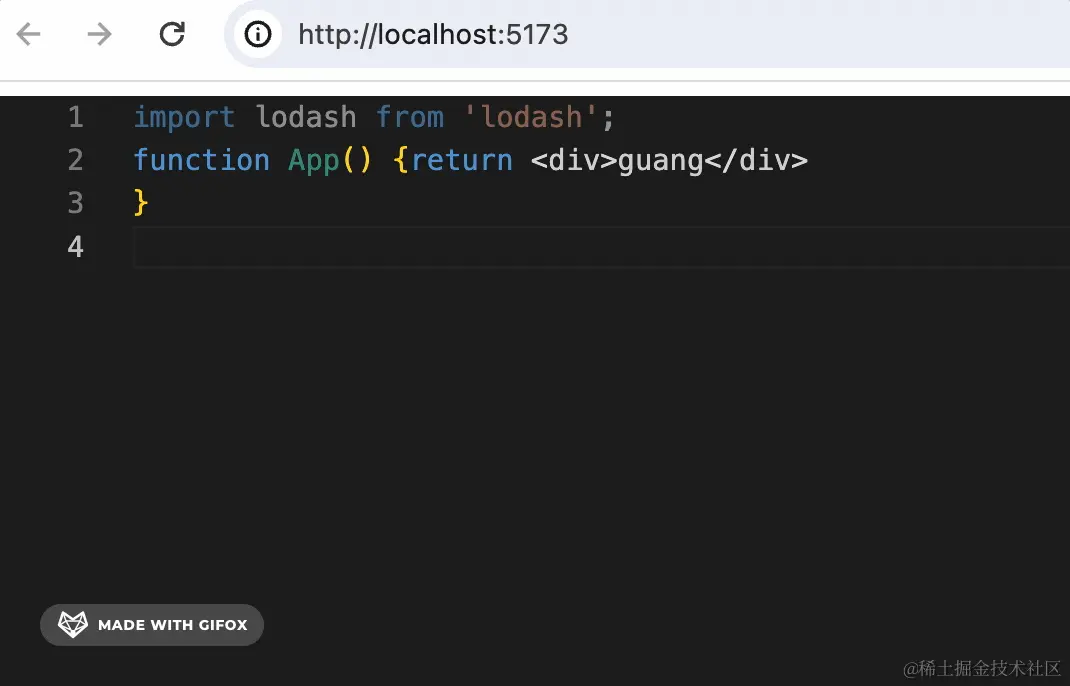1070x686 pixels.
Task: Click the identifier 'lodash' after import
Action: (x=306, y=117)
